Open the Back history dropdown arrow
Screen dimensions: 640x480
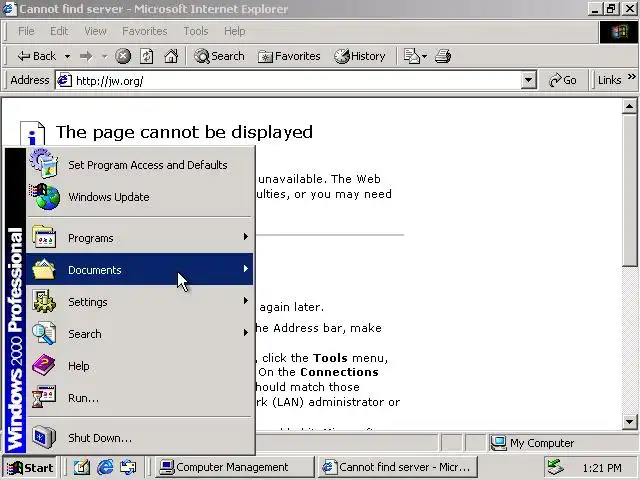tap(67, 56)
